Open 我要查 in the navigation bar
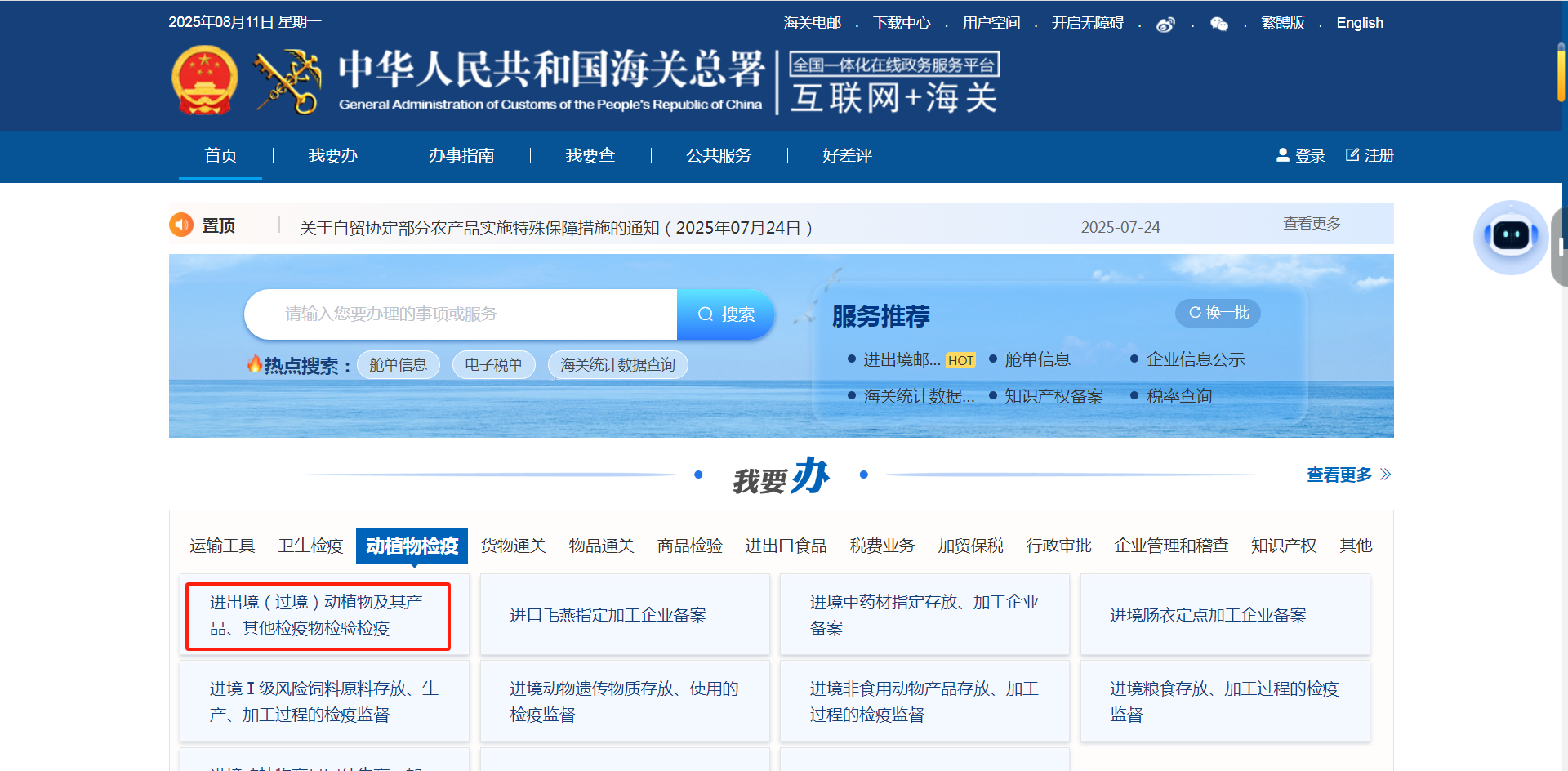Viewport: 1568px width, 771px height. point(590,155)
